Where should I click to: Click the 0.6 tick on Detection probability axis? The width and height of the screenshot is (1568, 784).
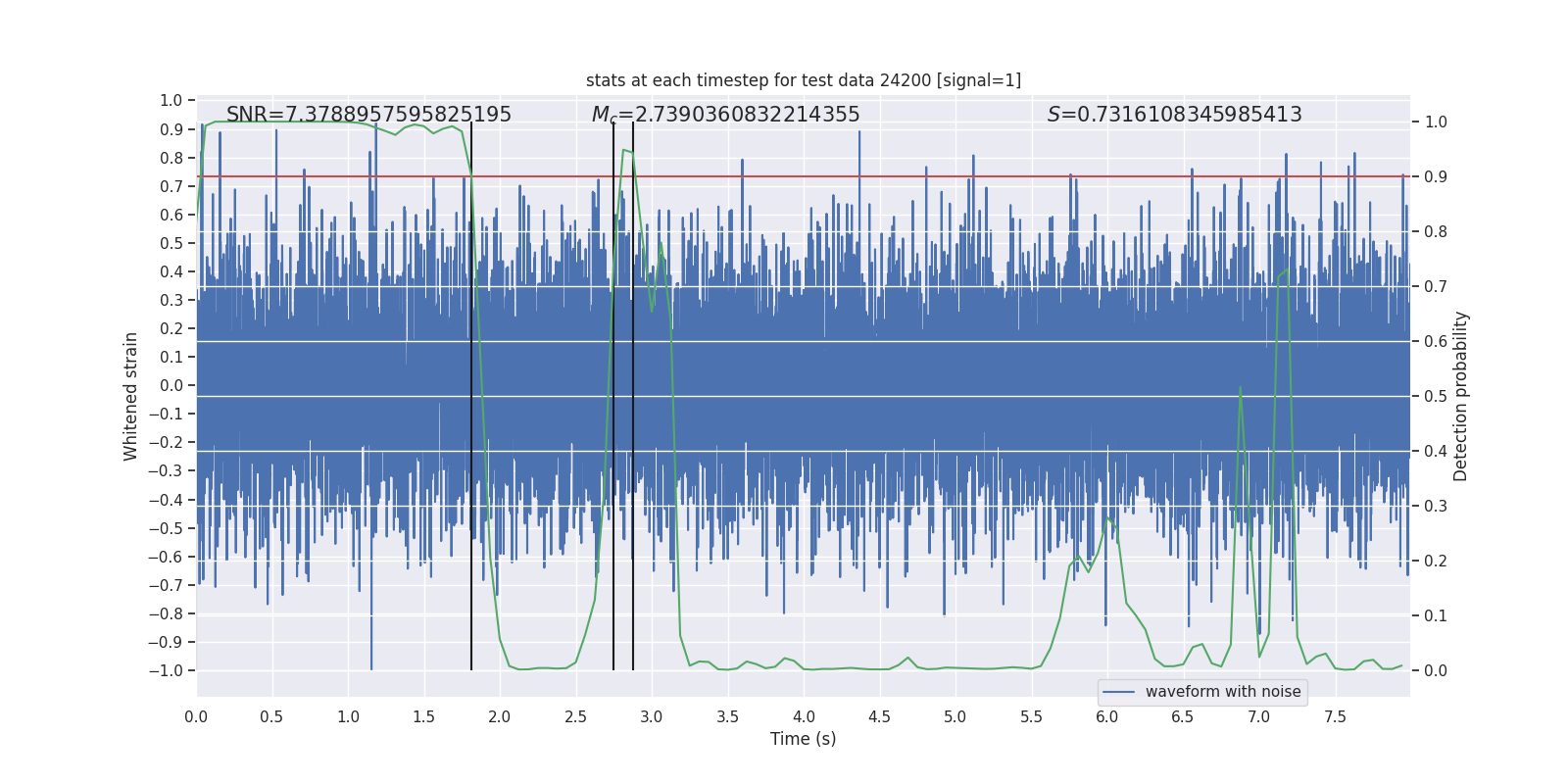[x=1436, y=342]
